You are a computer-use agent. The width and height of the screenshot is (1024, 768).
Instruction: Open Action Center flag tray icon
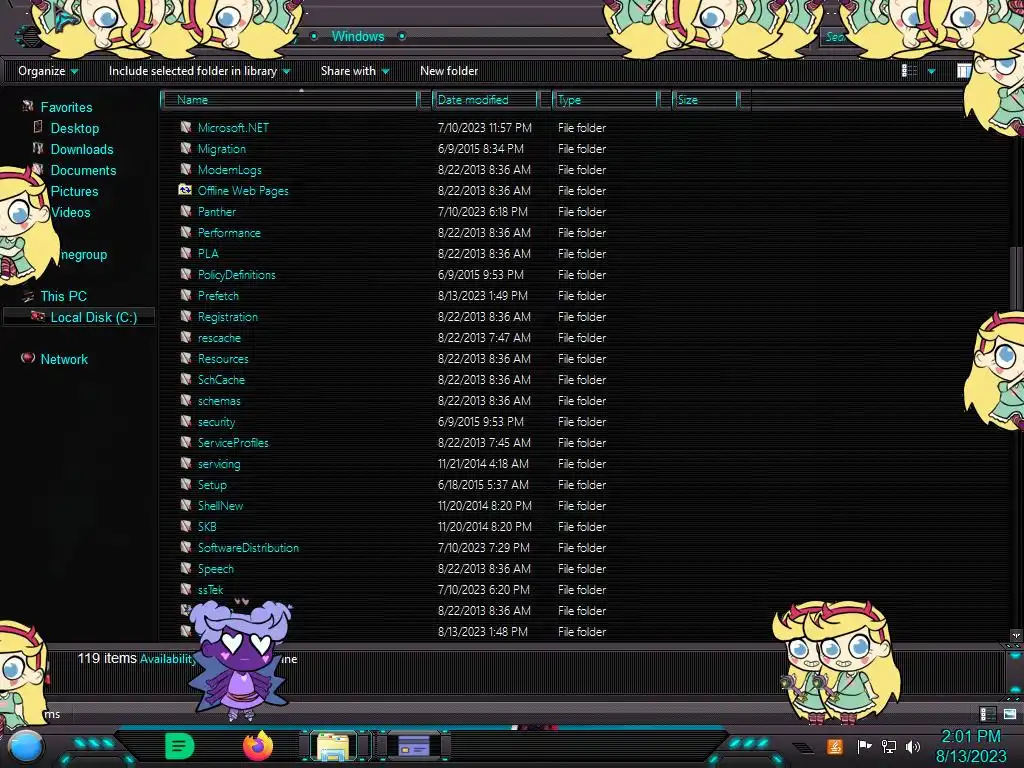click(864, 746)
